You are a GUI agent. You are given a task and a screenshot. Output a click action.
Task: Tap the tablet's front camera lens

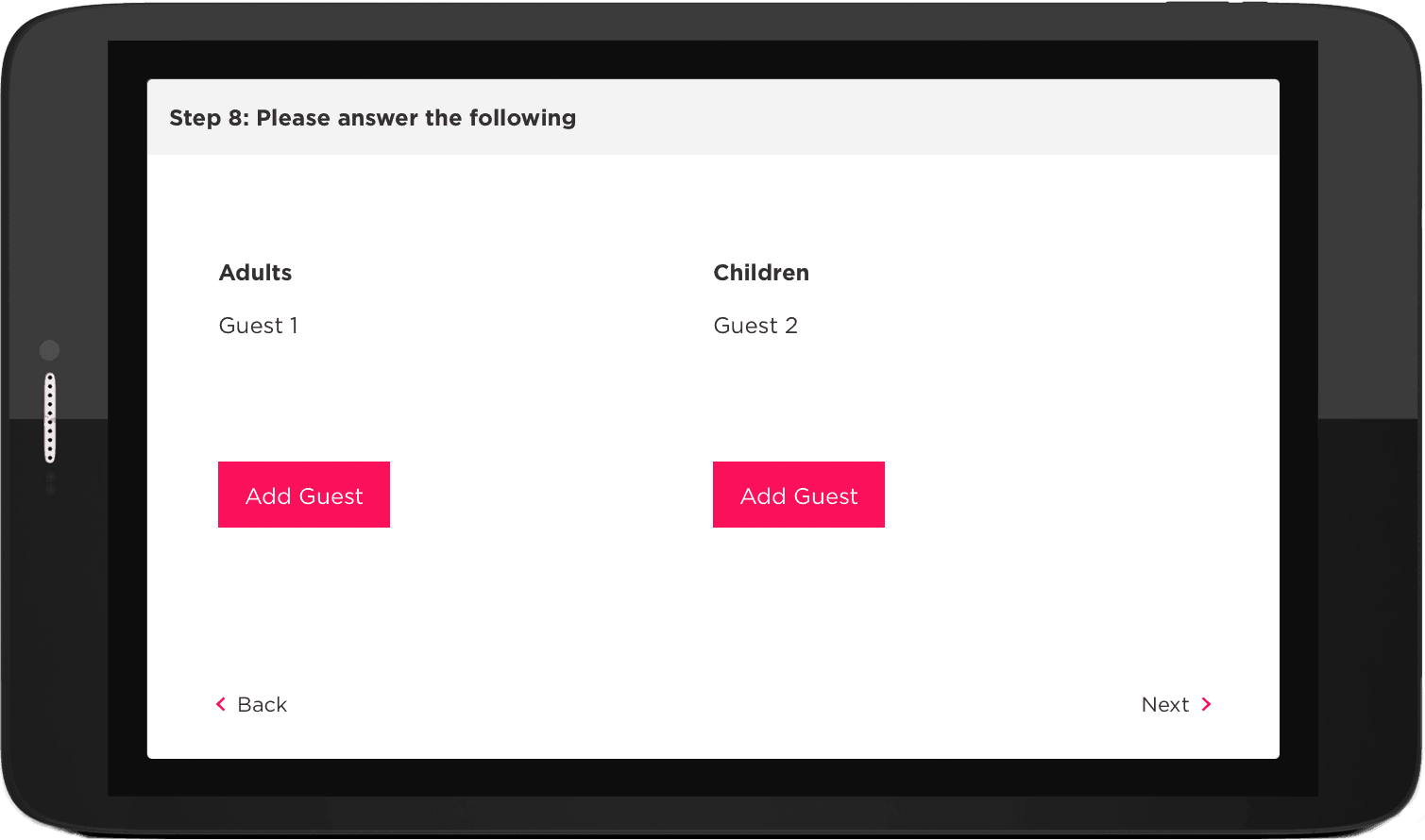(x=49, y=350)
